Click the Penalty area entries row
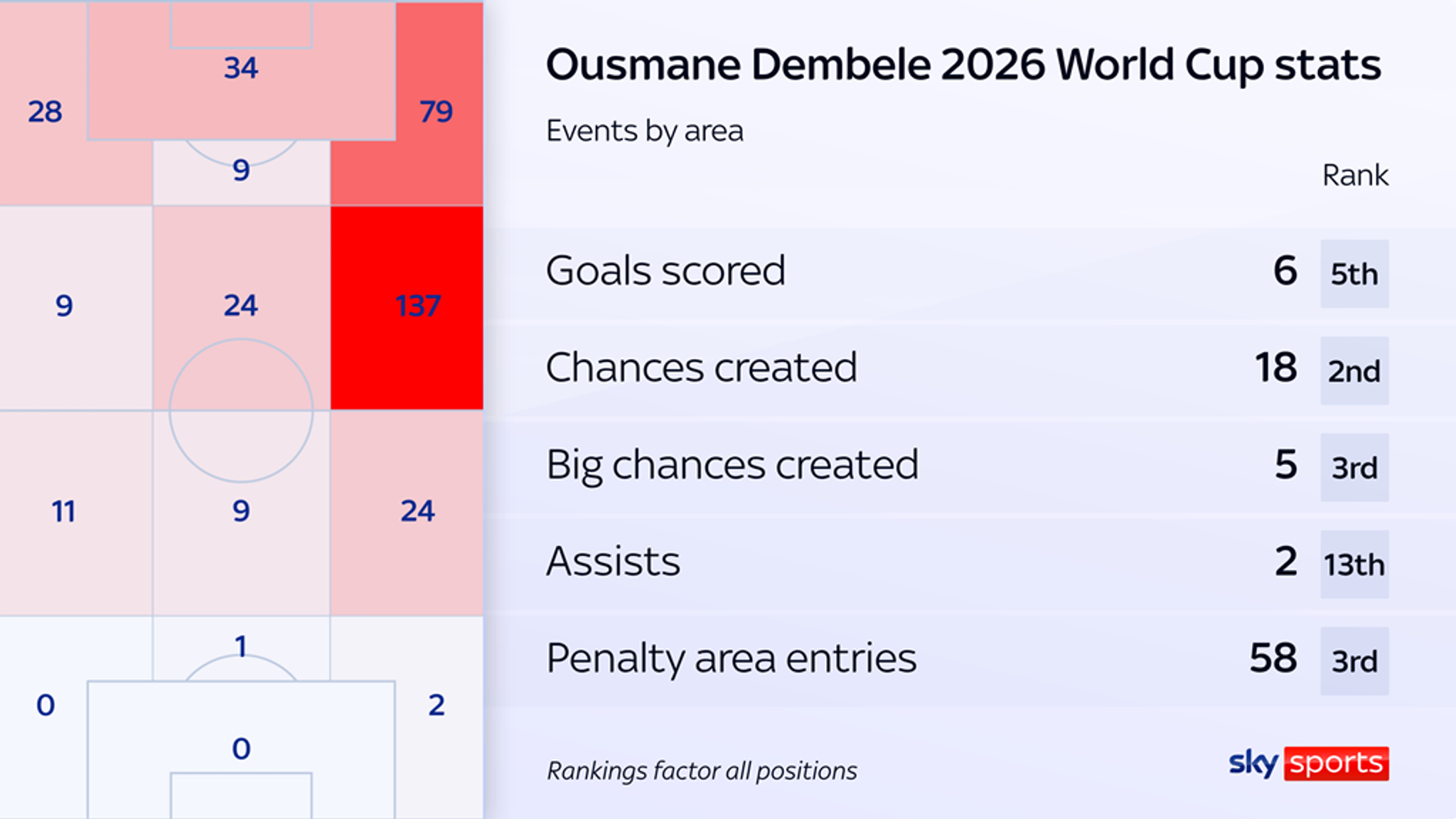Screen dimensions: 1456x819 pyautogui.click(x=970, y=661)
